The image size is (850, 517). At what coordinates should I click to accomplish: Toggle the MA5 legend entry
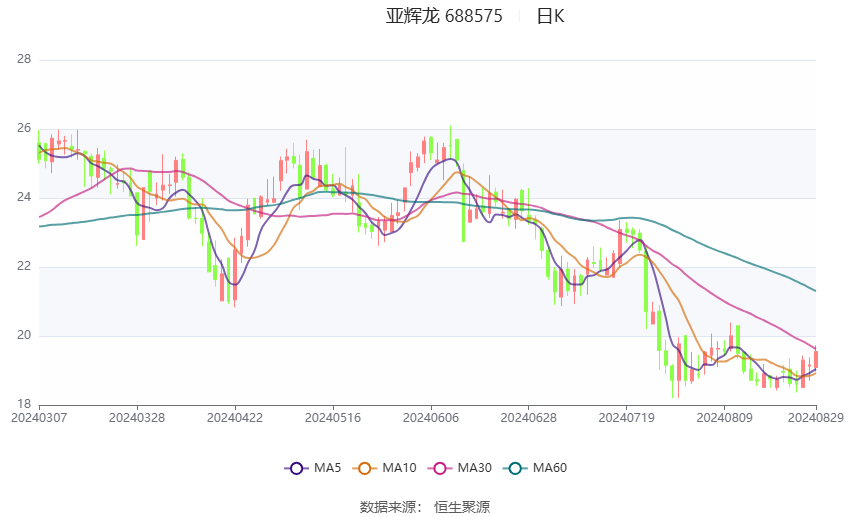pos(313,468)
